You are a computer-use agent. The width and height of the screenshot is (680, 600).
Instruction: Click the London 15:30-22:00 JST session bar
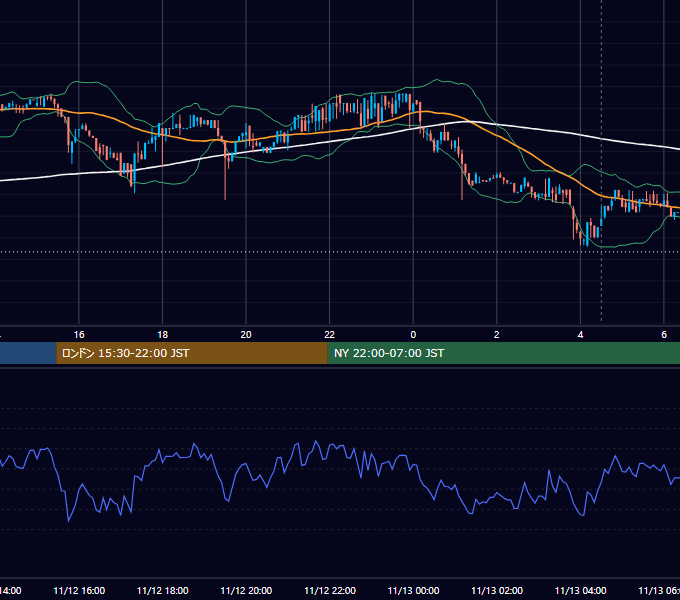pyautogui.click(x=192, y=353)
